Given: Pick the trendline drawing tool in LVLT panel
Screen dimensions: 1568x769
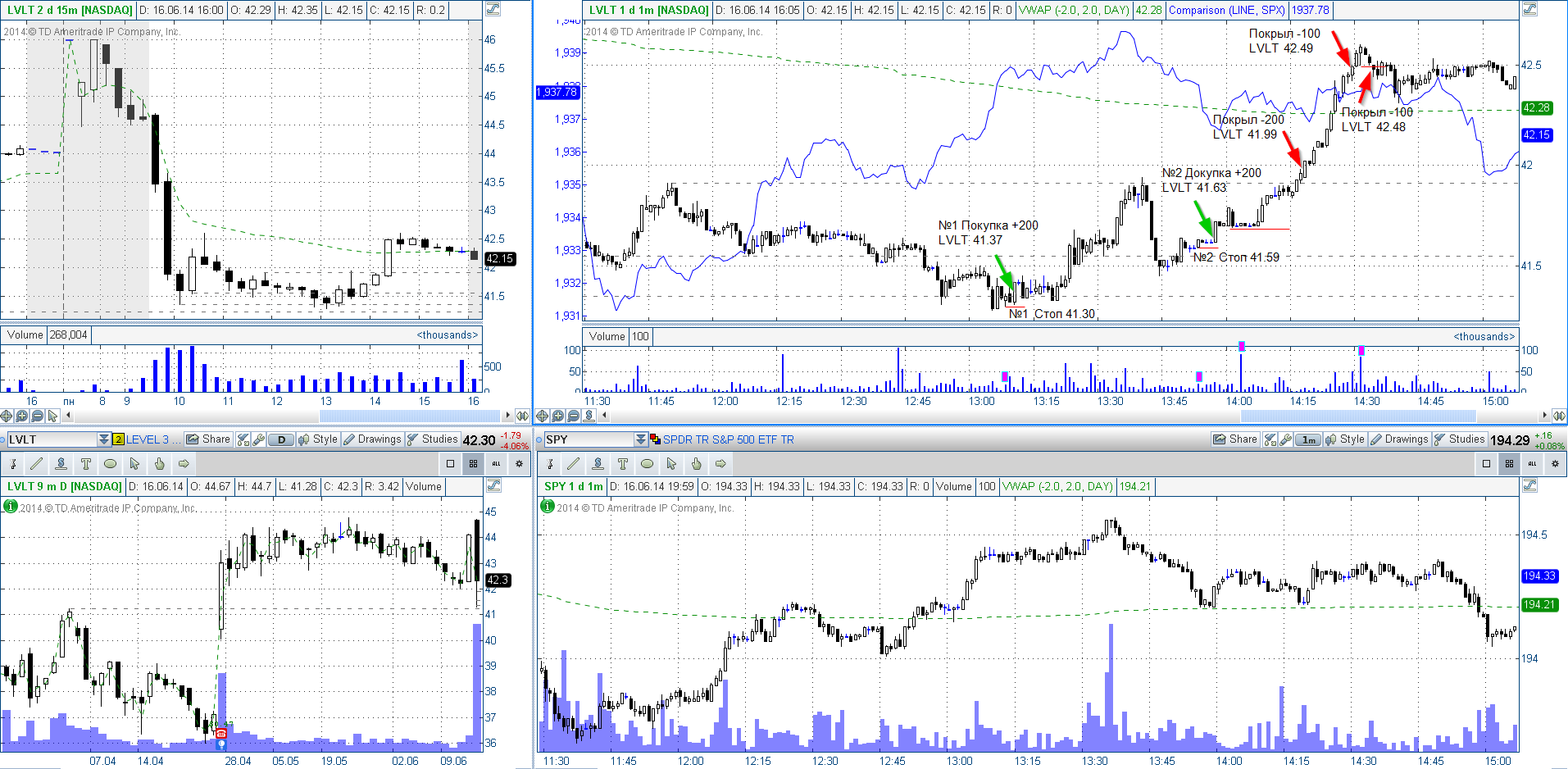Looking at the screenshot, I should pos(36,464).
